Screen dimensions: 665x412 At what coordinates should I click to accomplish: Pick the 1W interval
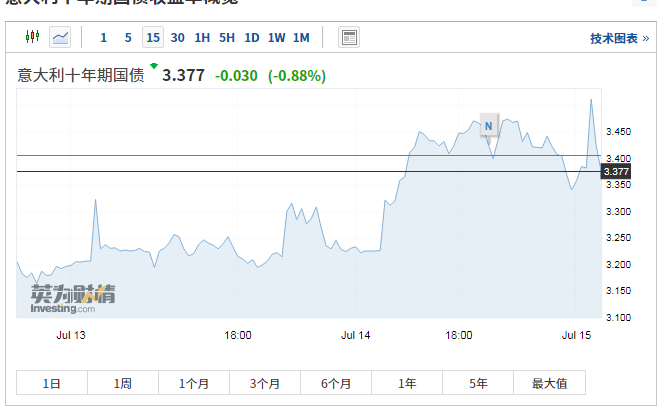click(276, 38)
